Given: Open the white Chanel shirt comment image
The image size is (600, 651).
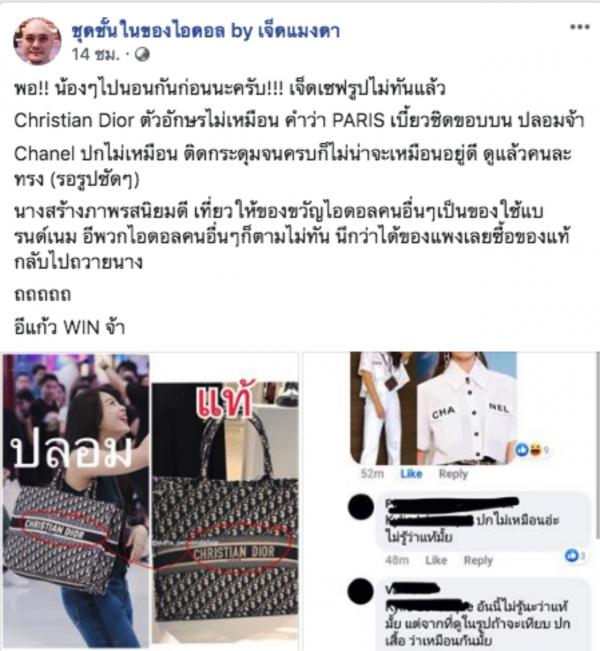Looking at the screenshot, I should [x=433, y=408].
